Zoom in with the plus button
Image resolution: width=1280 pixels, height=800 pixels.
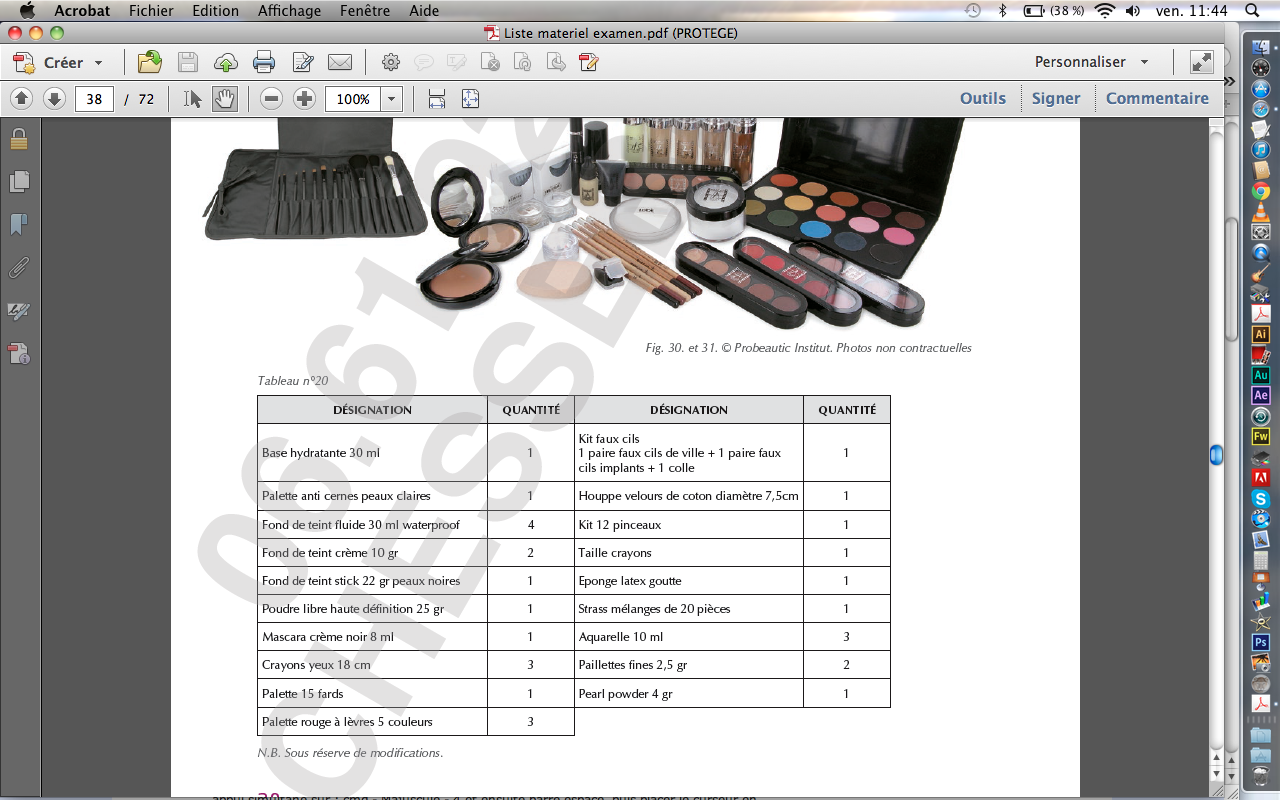tap(304, 99)
